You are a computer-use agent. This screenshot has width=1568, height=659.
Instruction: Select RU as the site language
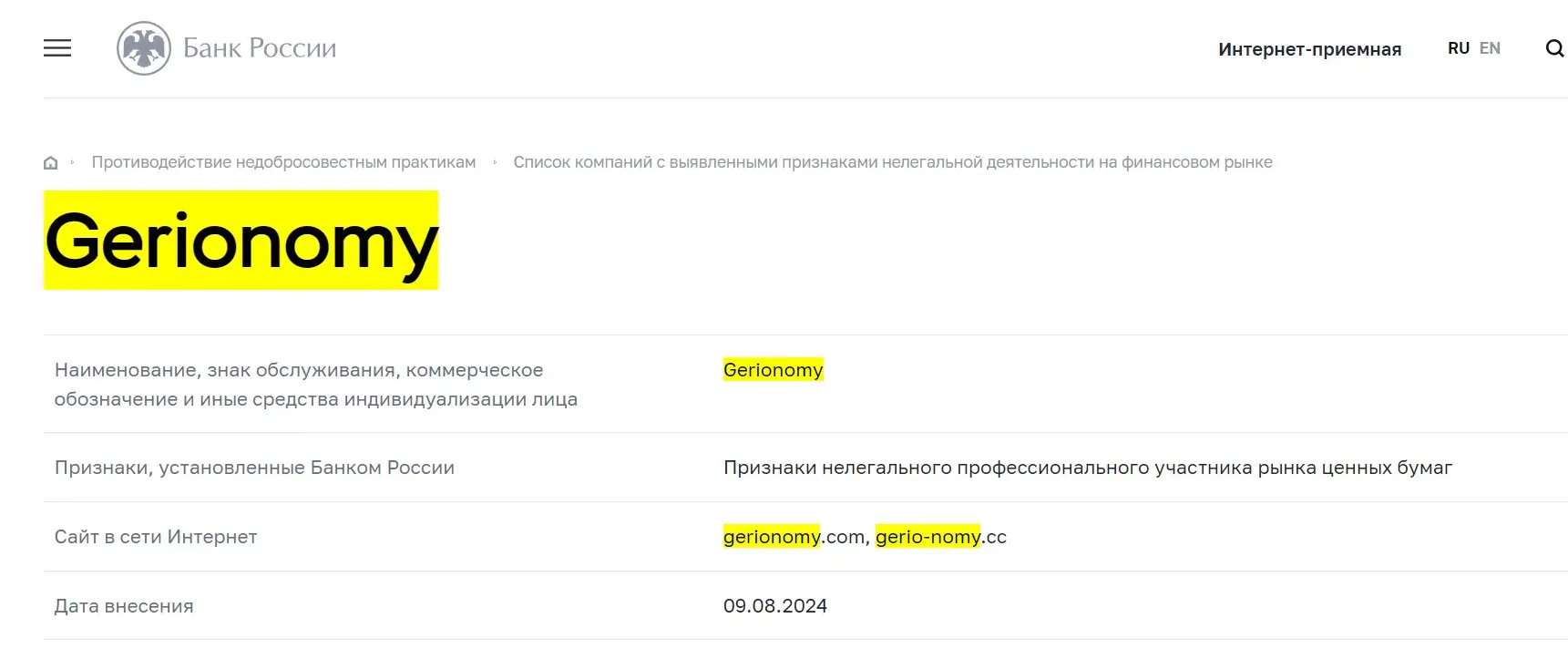1458,47
